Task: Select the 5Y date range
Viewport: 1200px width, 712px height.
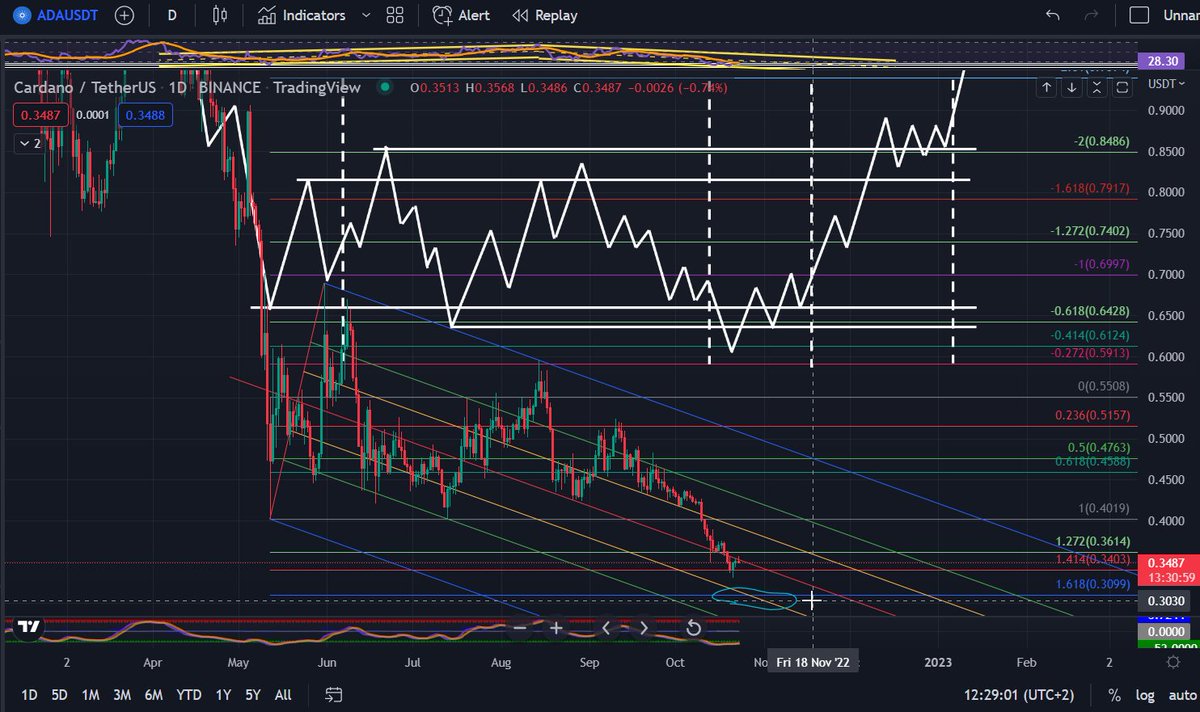Action: [253, 694]
